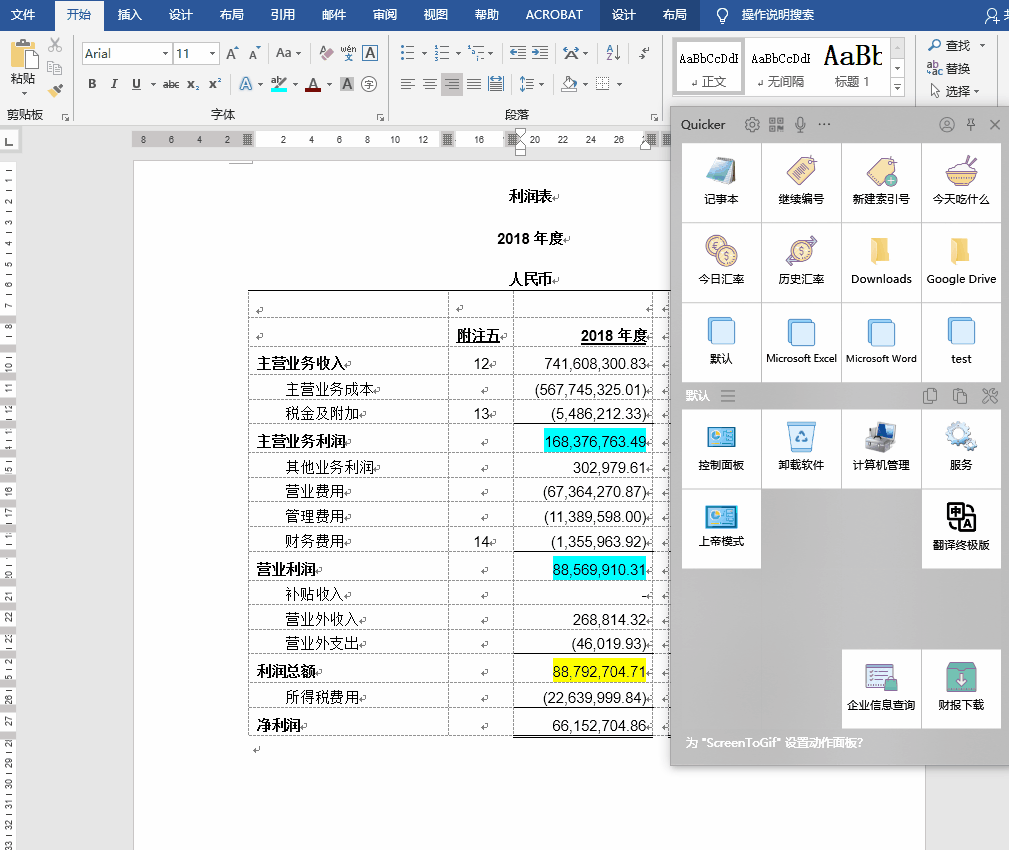Screen dimensions: 1009x850
Task: Toggle bold formatting
Action: coord(92,84)
